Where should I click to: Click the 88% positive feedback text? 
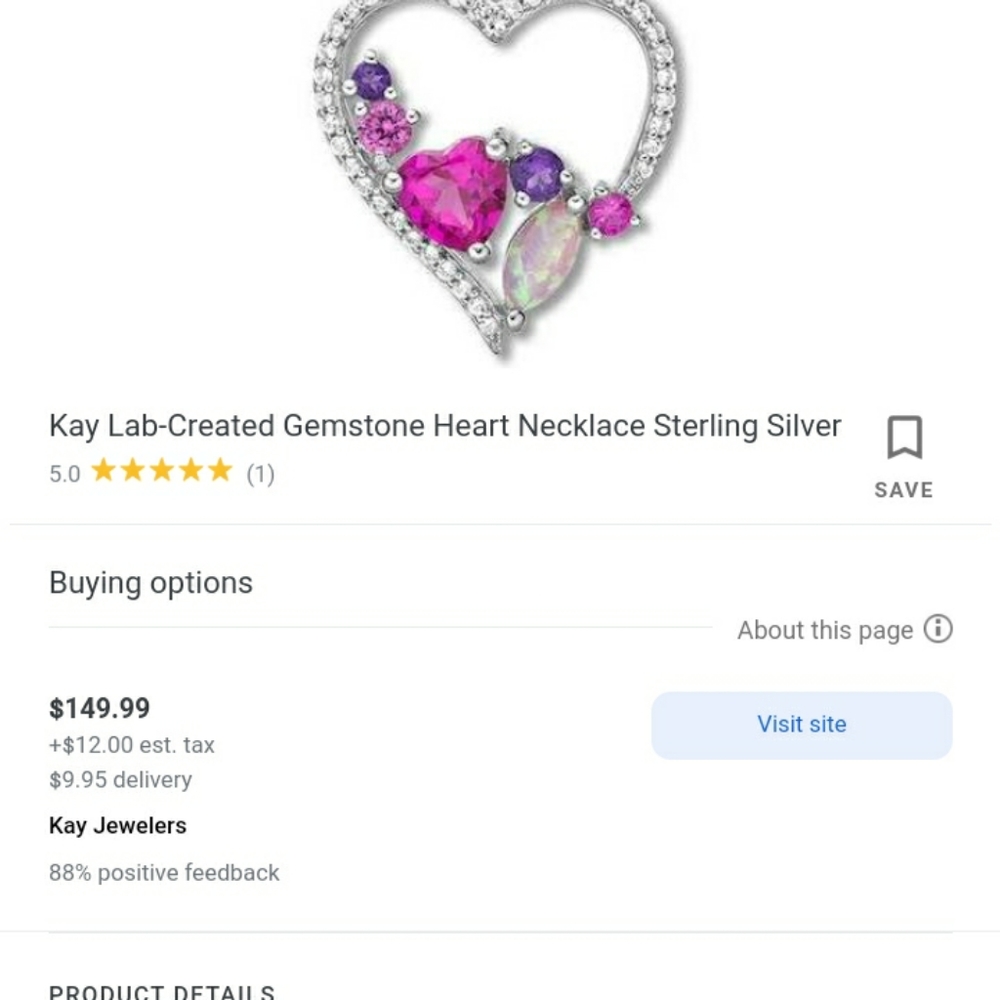(x=163, y=873)
